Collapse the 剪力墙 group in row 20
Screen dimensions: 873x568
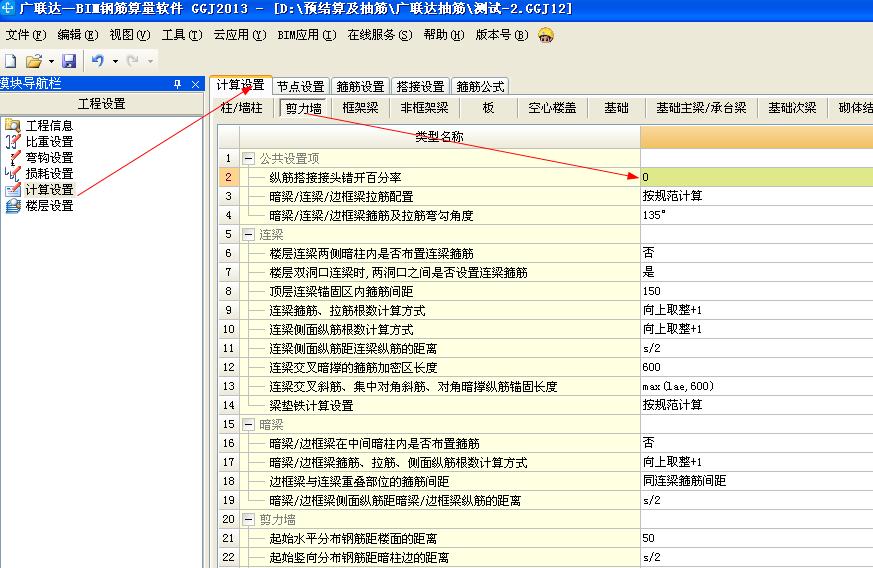coord(248,520)
